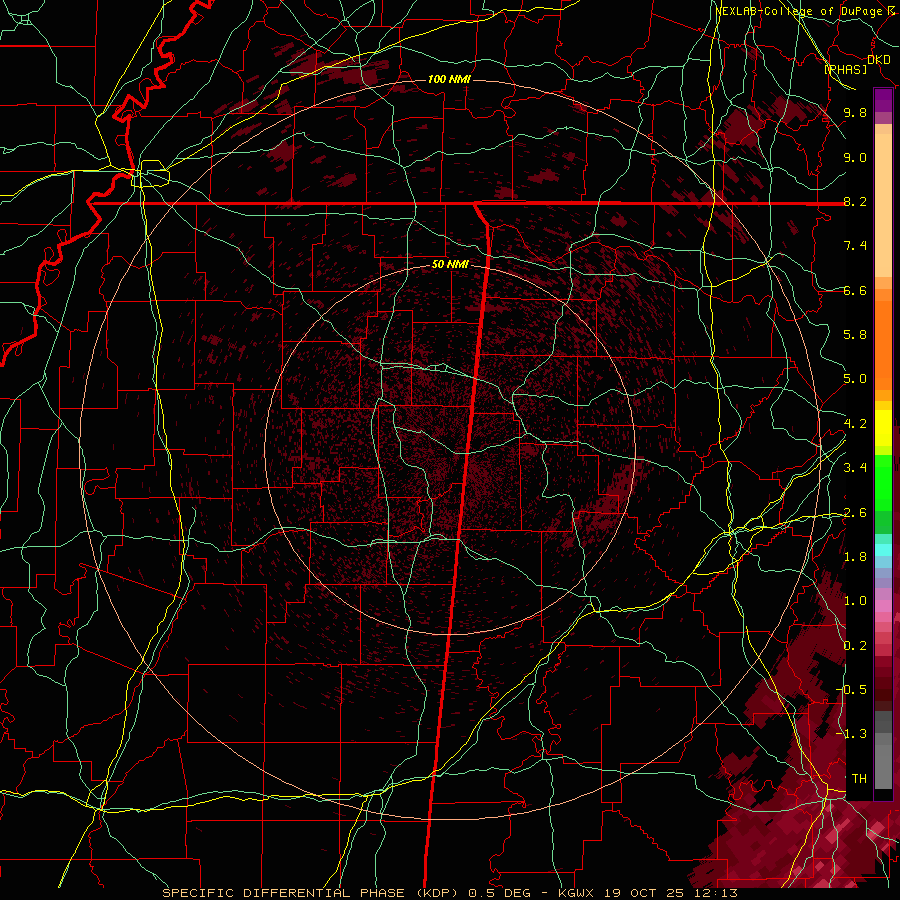Click the 1.8 scale value

pyautogui.click(x=855, y=557)
